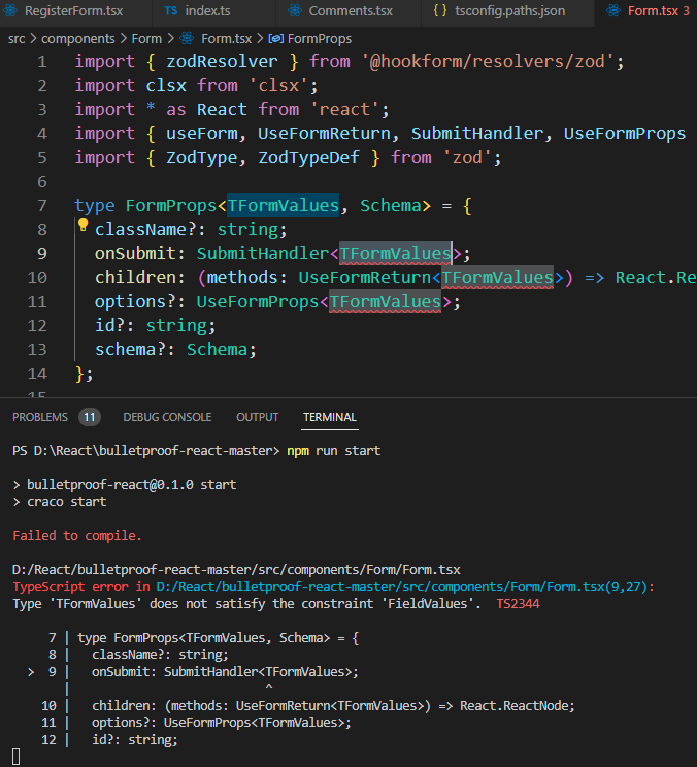Viewport: 697px width, 767px height.
Task: Click the terminal cursor prompt at bottom
Action: pyautogui.click(x=16, y=756)
